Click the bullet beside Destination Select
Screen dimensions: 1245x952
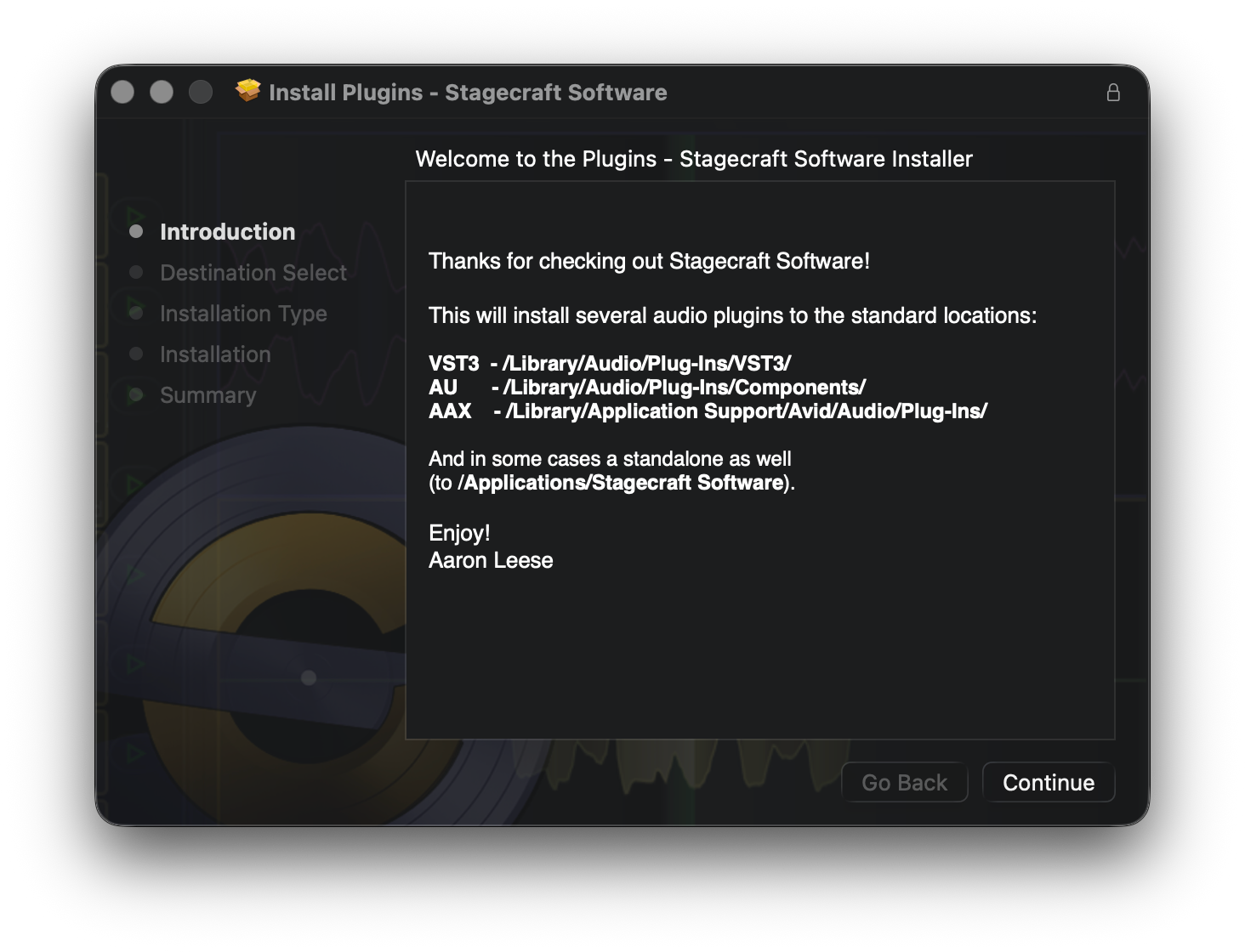coord(136,273)
